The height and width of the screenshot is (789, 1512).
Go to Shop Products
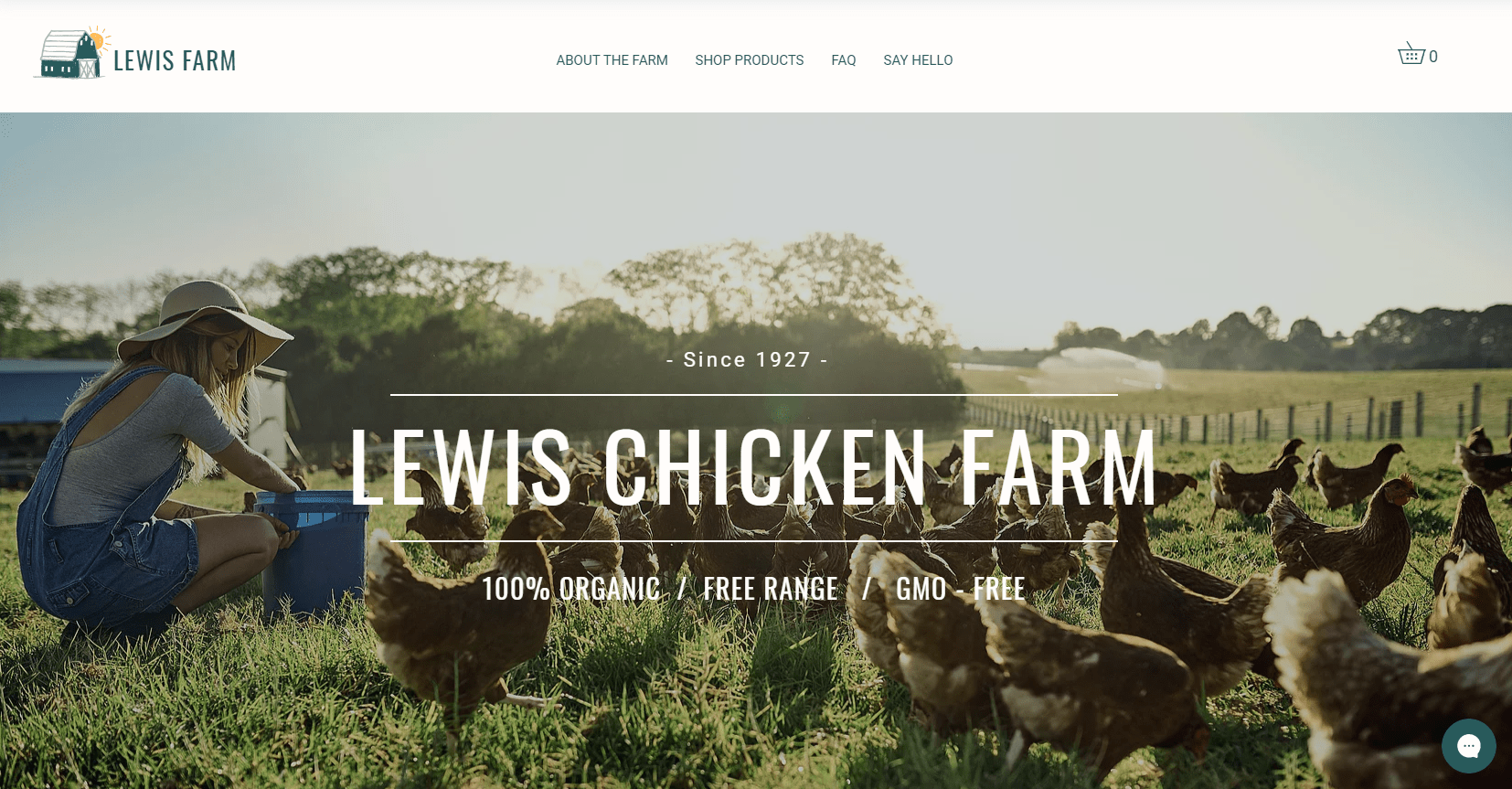click(749, 60)
